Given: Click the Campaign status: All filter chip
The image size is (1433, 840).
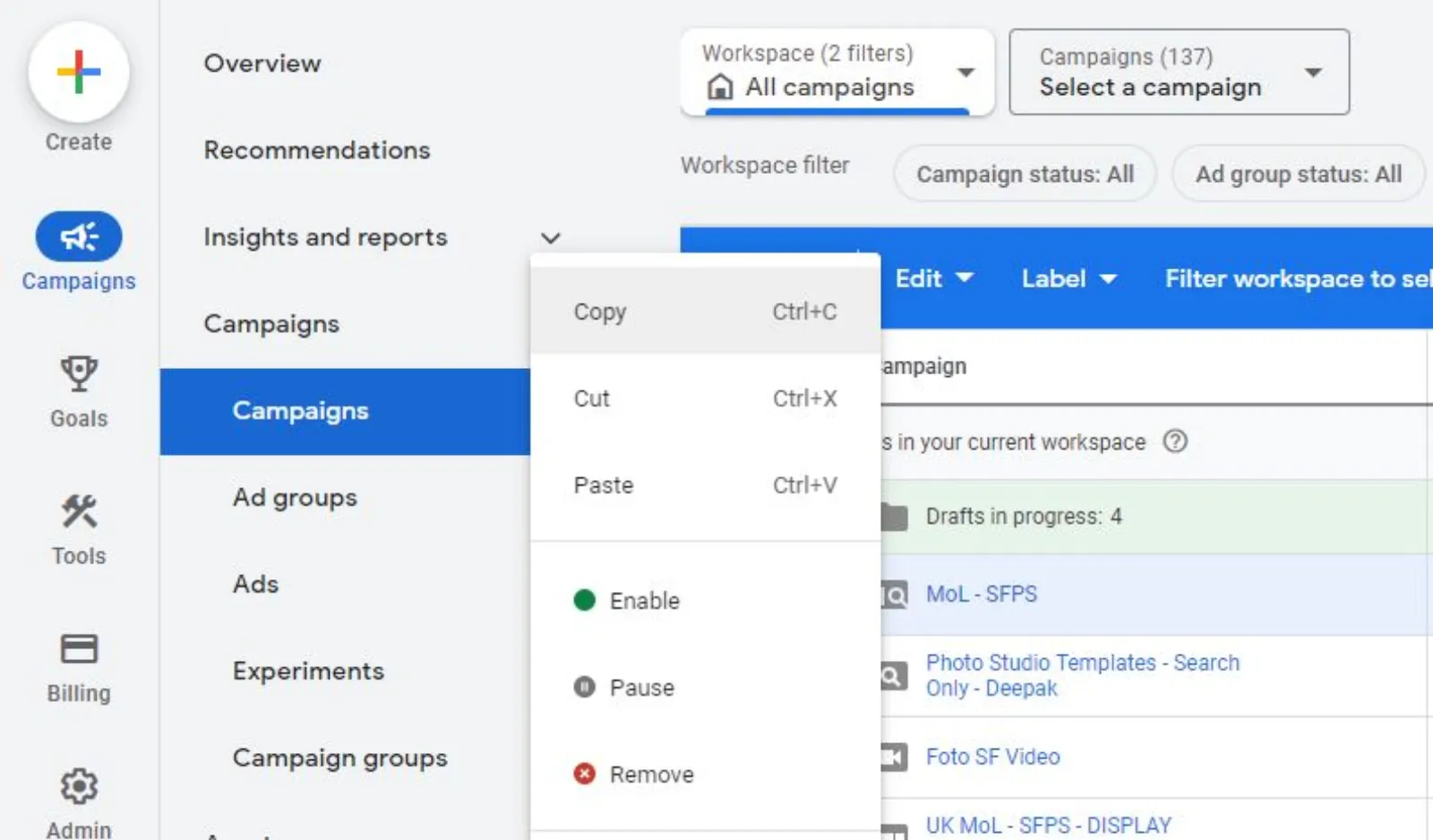Looking at the screenshot, I should [1025, 174].
